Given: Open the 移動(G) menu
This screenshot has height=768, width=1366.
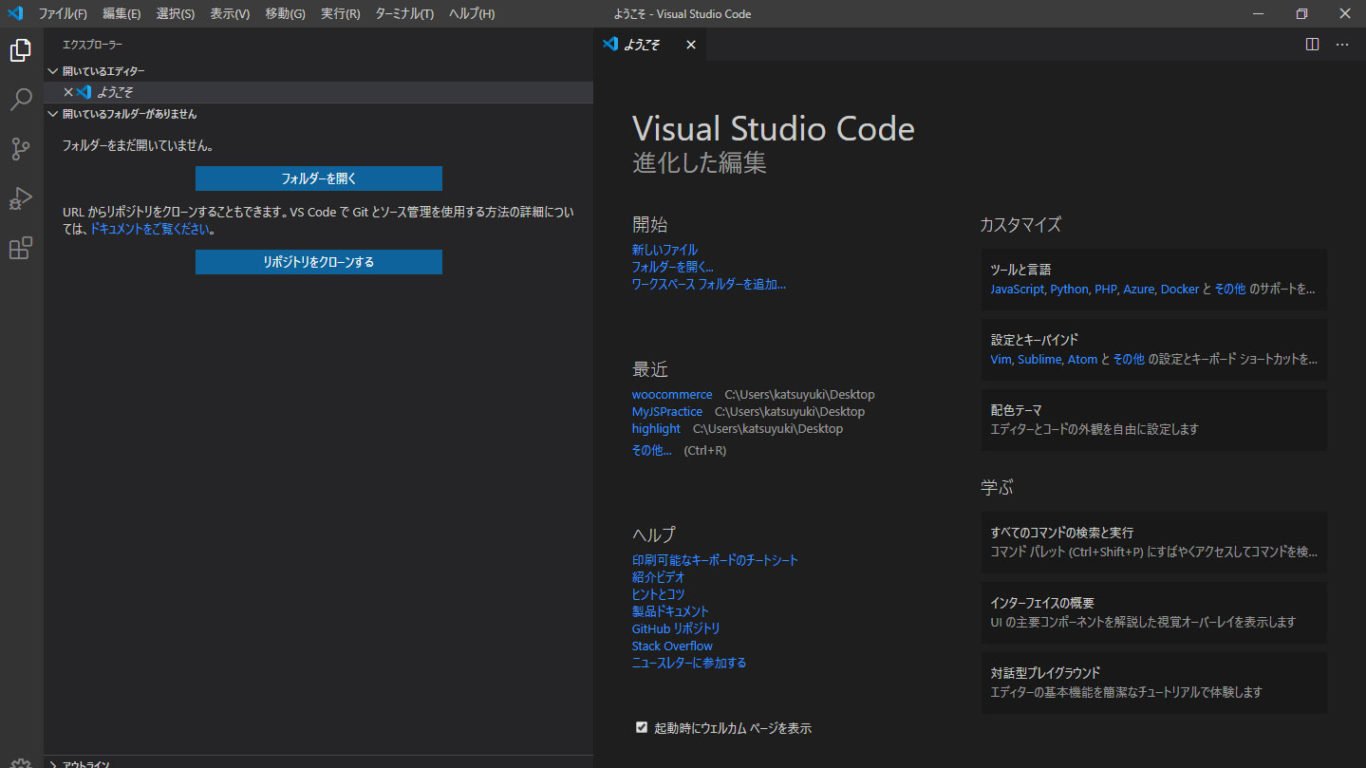Looking at the screenshot, I should coord(285,14).
